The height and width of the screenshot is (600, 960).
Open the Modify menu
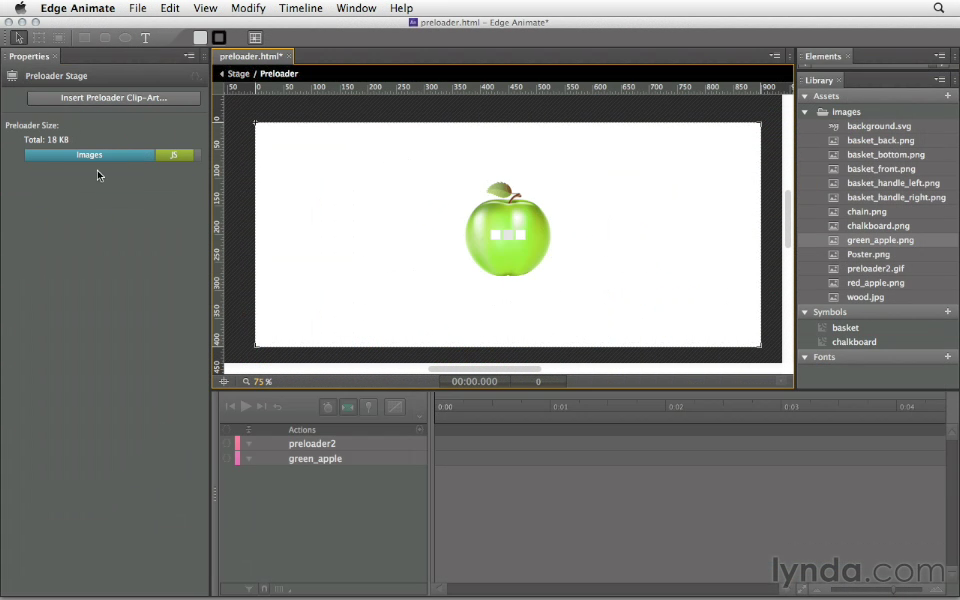click(x=248, y=8)
